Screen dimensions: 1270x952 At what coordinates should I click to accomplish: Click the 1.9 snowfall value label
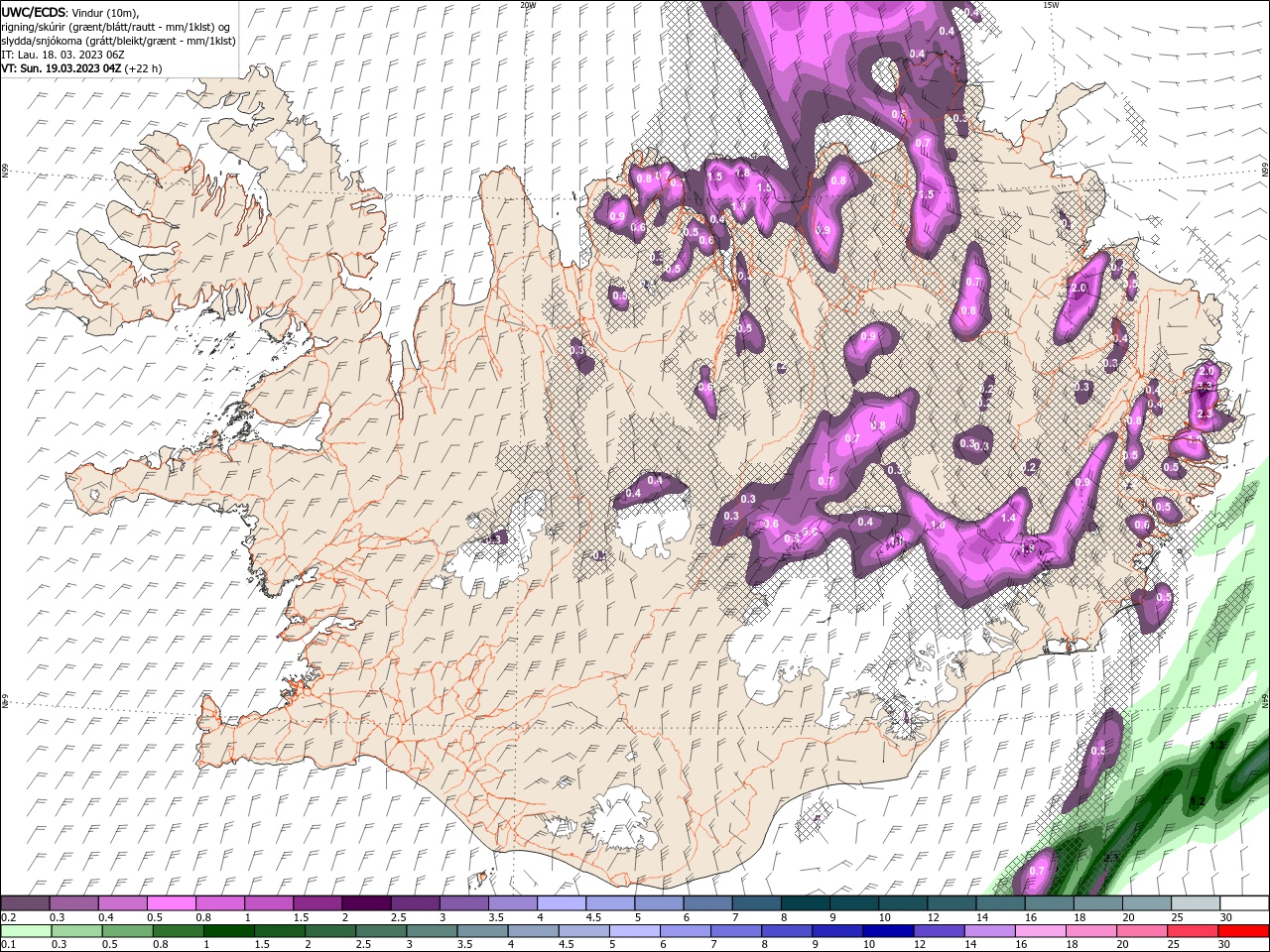pyautogui.click(x=1028, y=547)
